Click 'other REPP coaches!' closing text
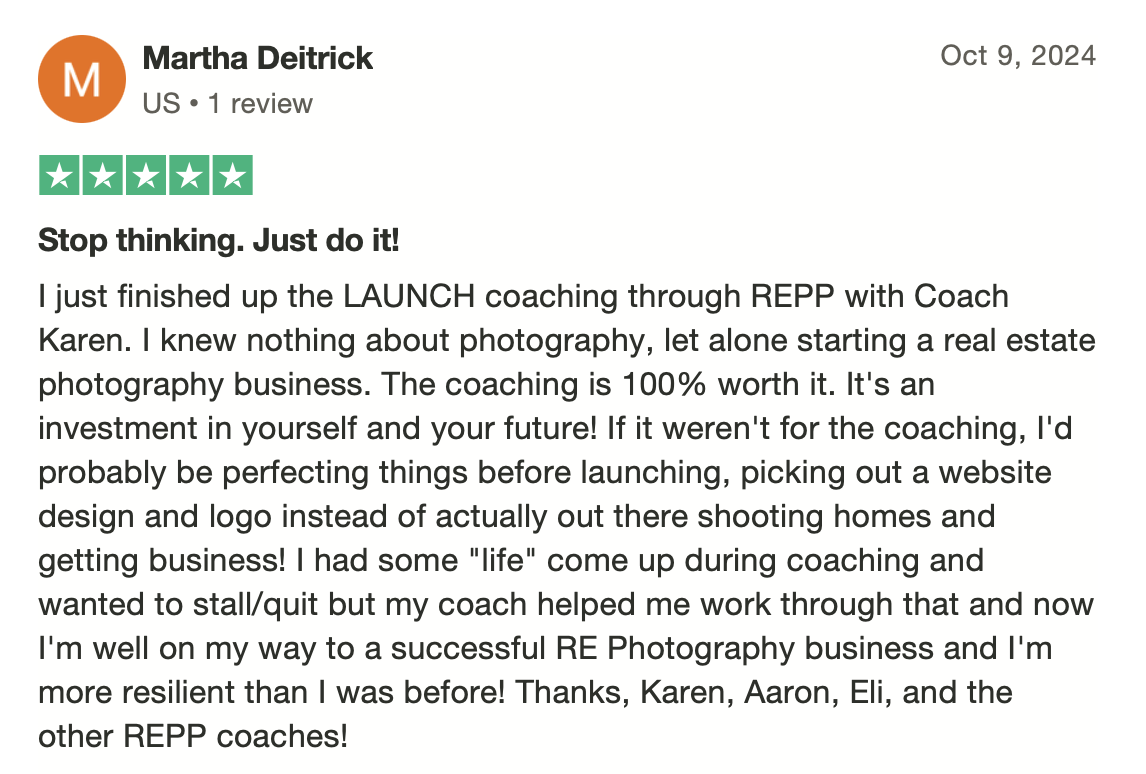The width and height of the screenshot is (1146, 774). 193,737
